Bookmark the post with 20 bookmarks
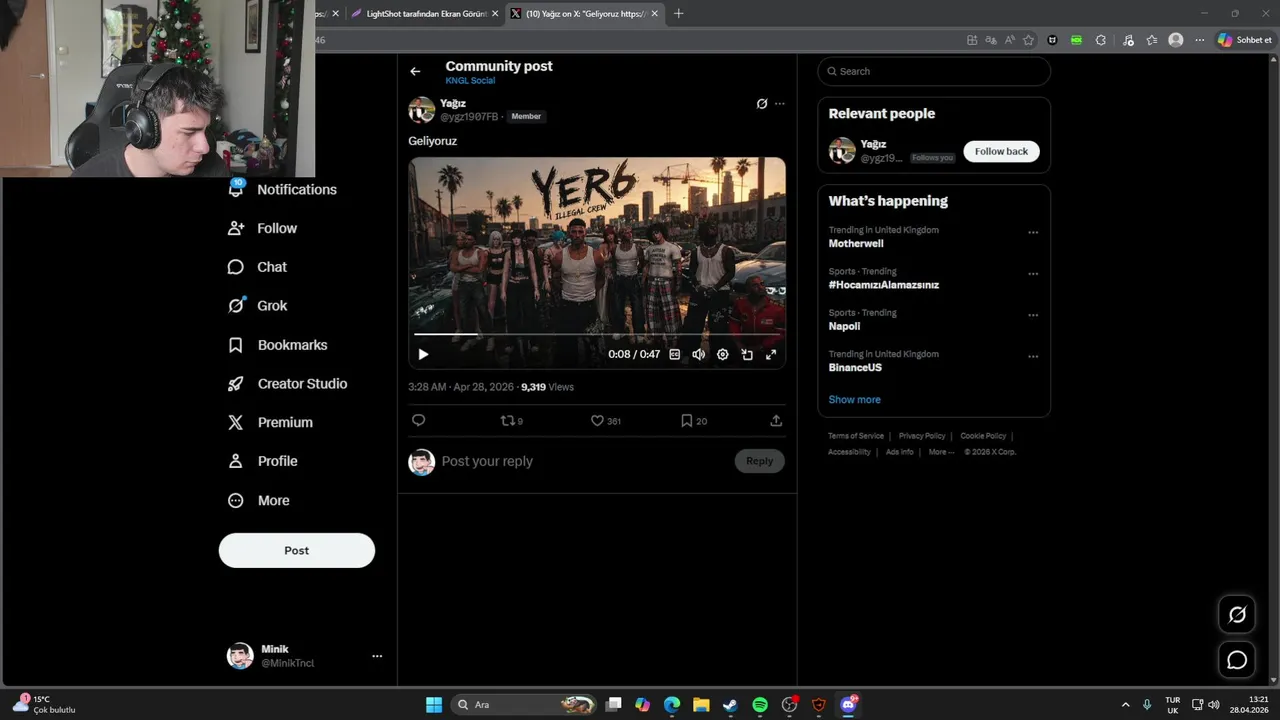Viewport: 1280px width, 720px height. [x=694, y=421]
